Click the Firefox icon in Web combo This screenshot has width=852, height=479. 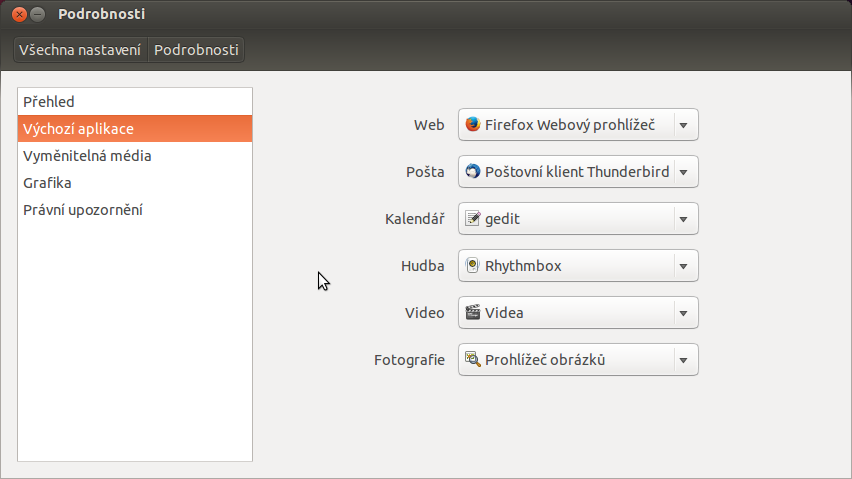coord(473,124)
